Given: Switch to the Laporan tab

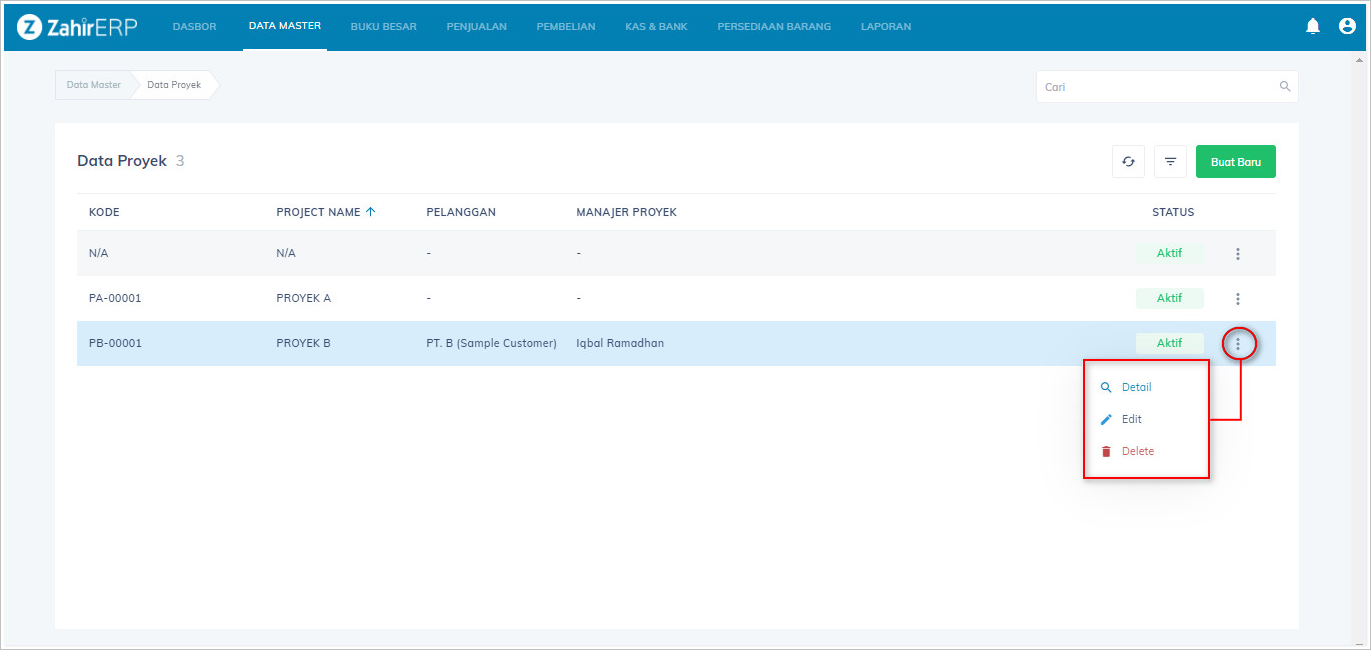Looking at the screenshot, I should (885, 27).
